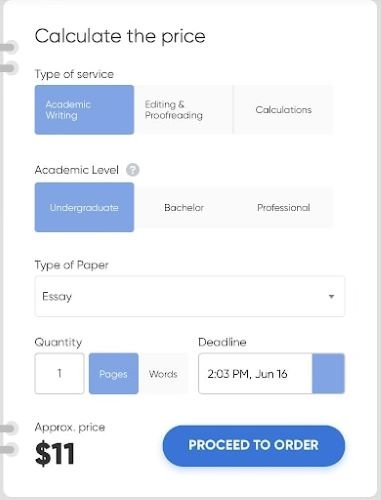Image resolution: width=381 pixels, height=500 pixels.
Task: Choose the Editing & Proofreading service
Action: pyautogui.click(x=183, y=110)
